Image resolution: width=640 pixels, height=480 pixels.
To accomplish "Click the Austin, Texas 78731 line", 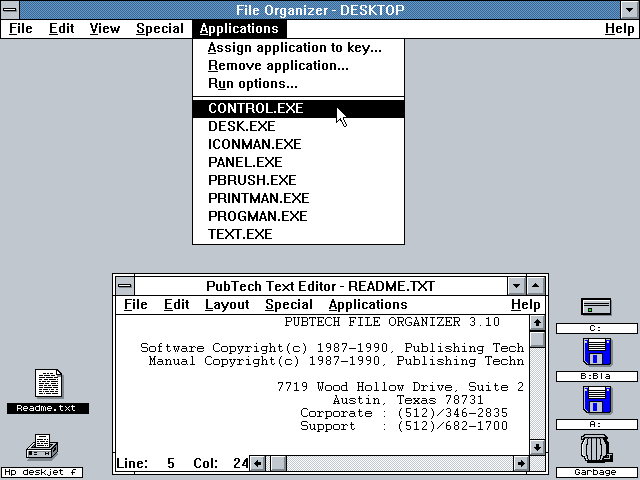I will 408,400.
